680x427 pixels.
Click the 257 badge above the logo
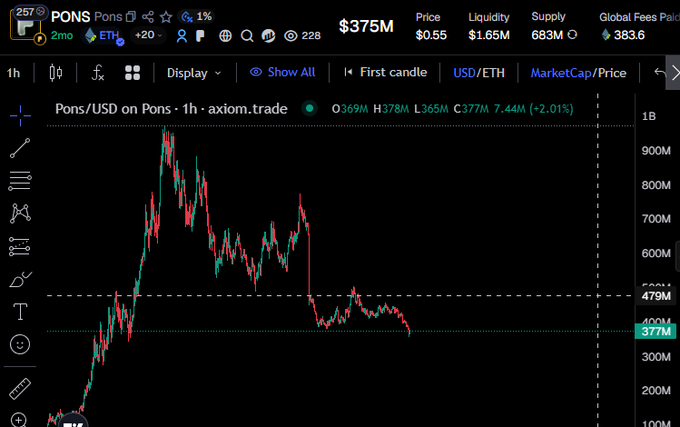[x=29, y=12]
